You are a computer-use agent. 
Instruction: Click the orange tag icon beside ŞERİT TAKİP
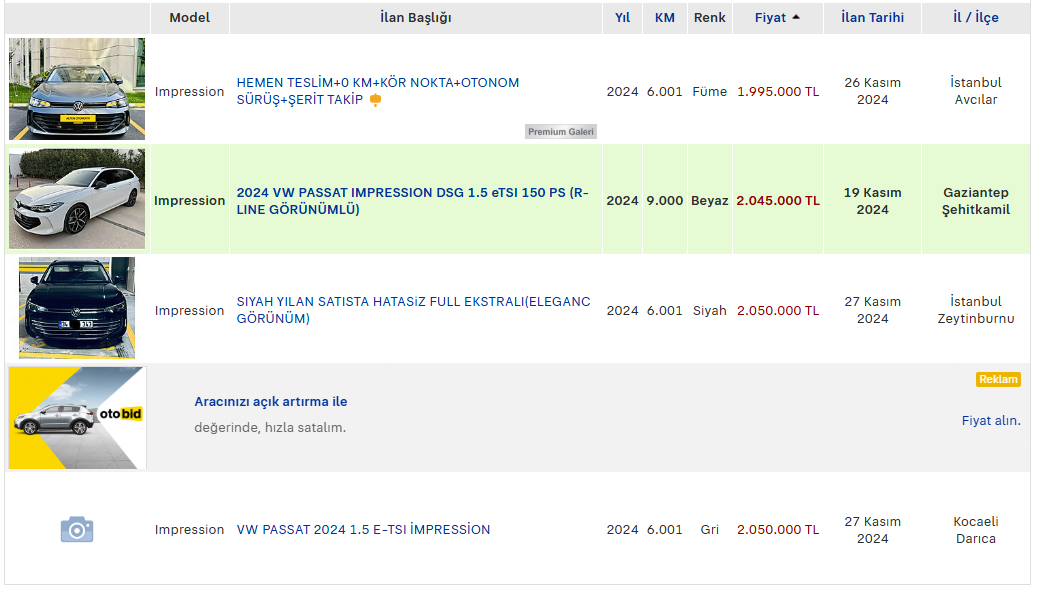(x=376, y=100)
